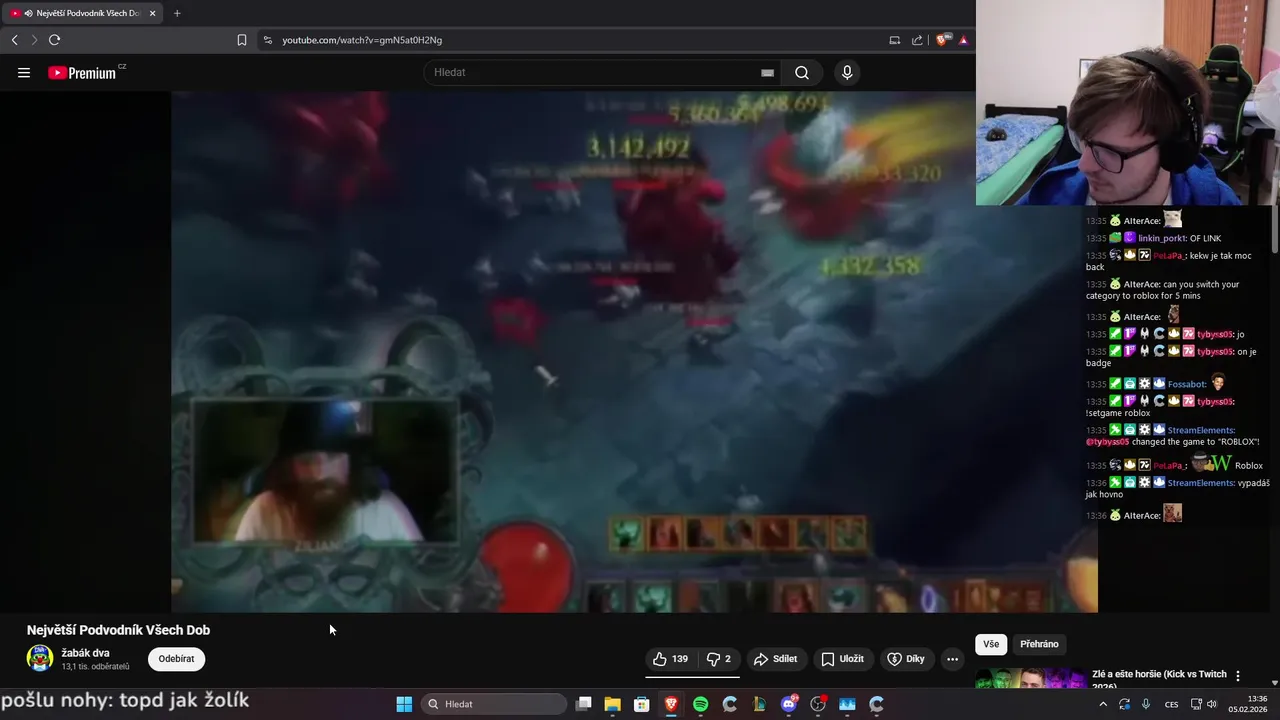
Task: Share the video via Sdílet
Action: 775,659
